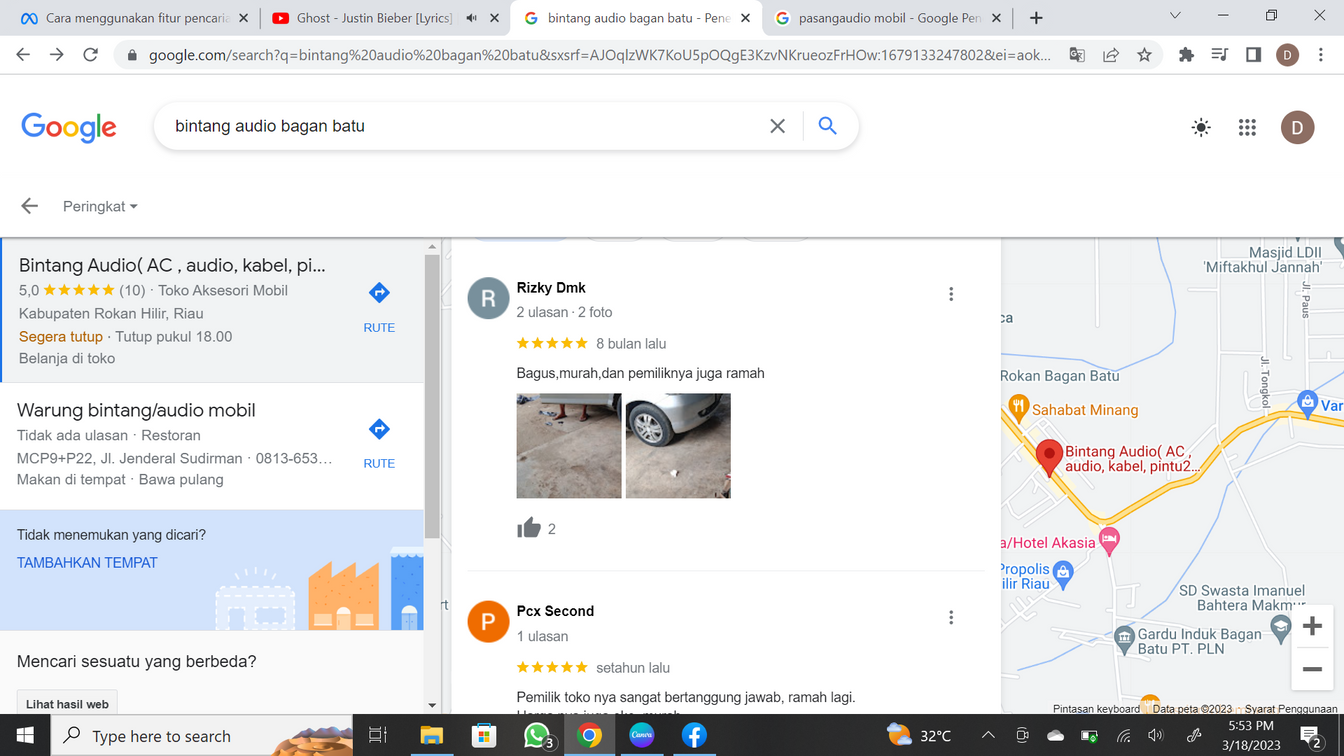Open Syarat Penggunaan map link
Image resolution: width=1344 pixels, height=756 pixels.
point(1290,709)
